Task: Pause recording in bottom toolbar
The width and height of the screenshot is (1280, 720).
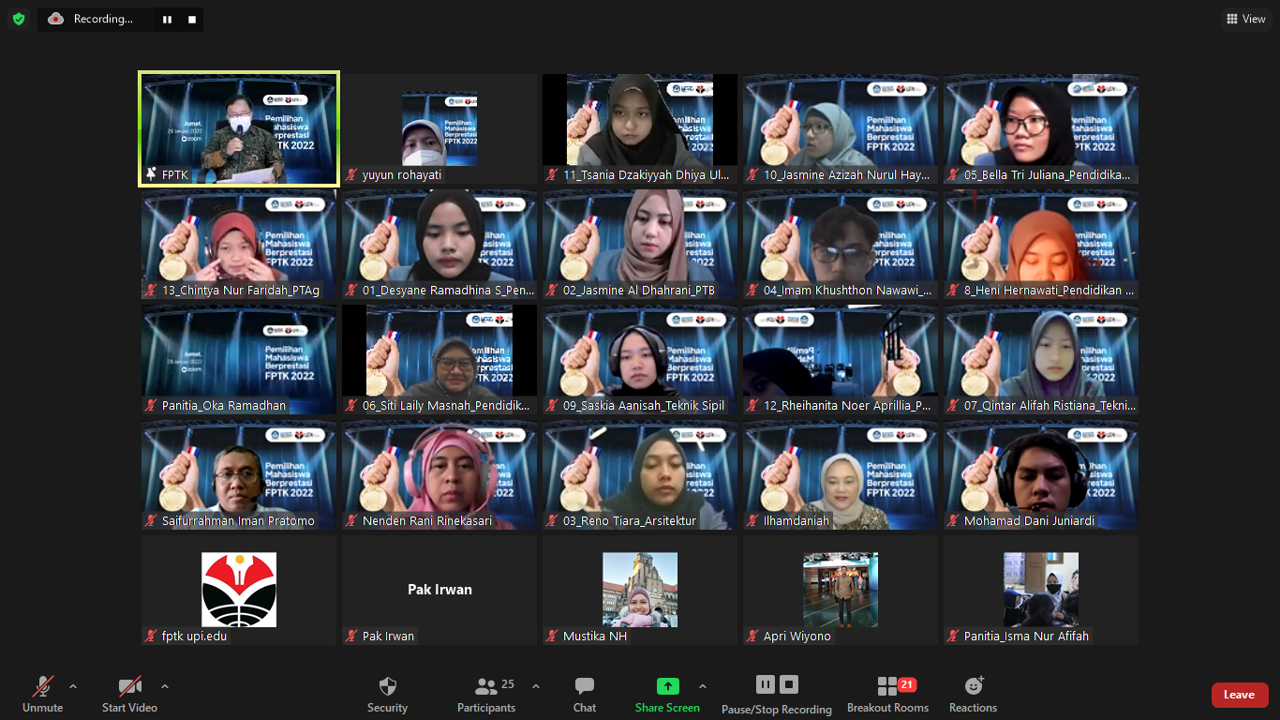Action: click(765, 684)
